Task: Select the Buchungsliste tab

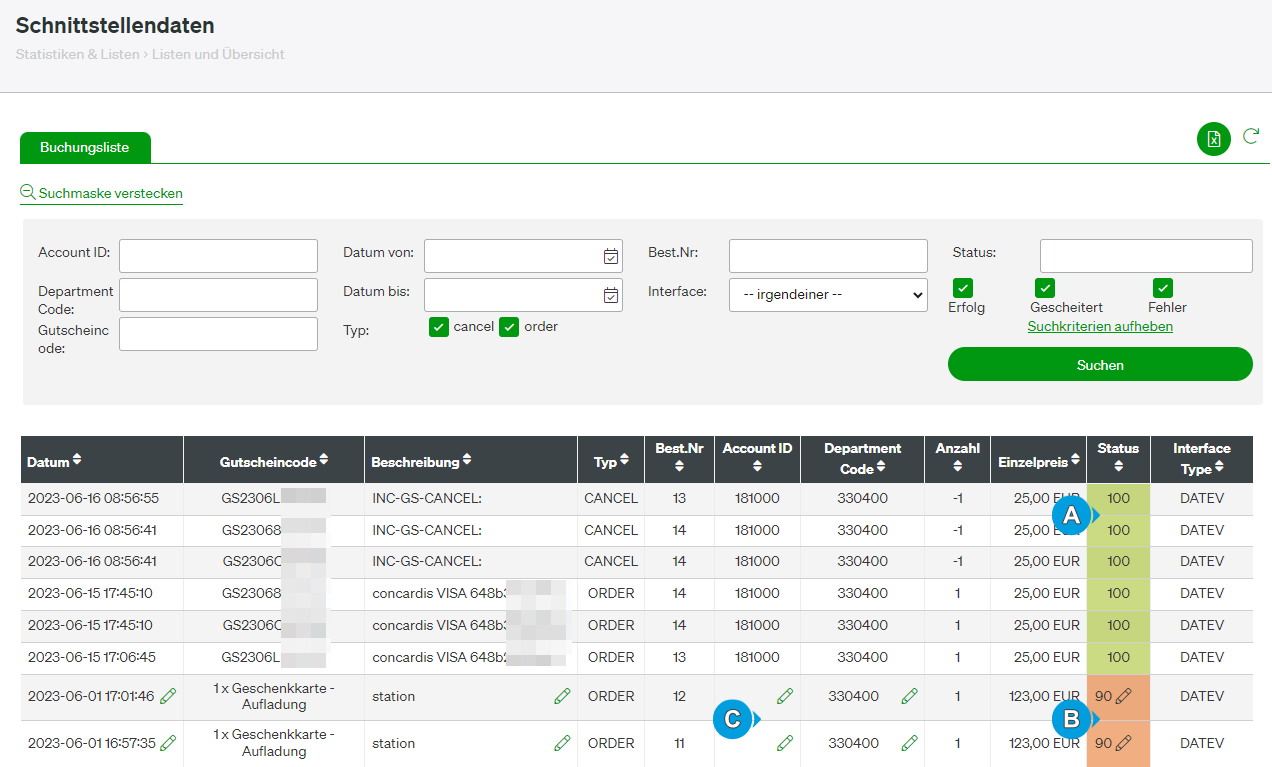Action: point(85,147)
